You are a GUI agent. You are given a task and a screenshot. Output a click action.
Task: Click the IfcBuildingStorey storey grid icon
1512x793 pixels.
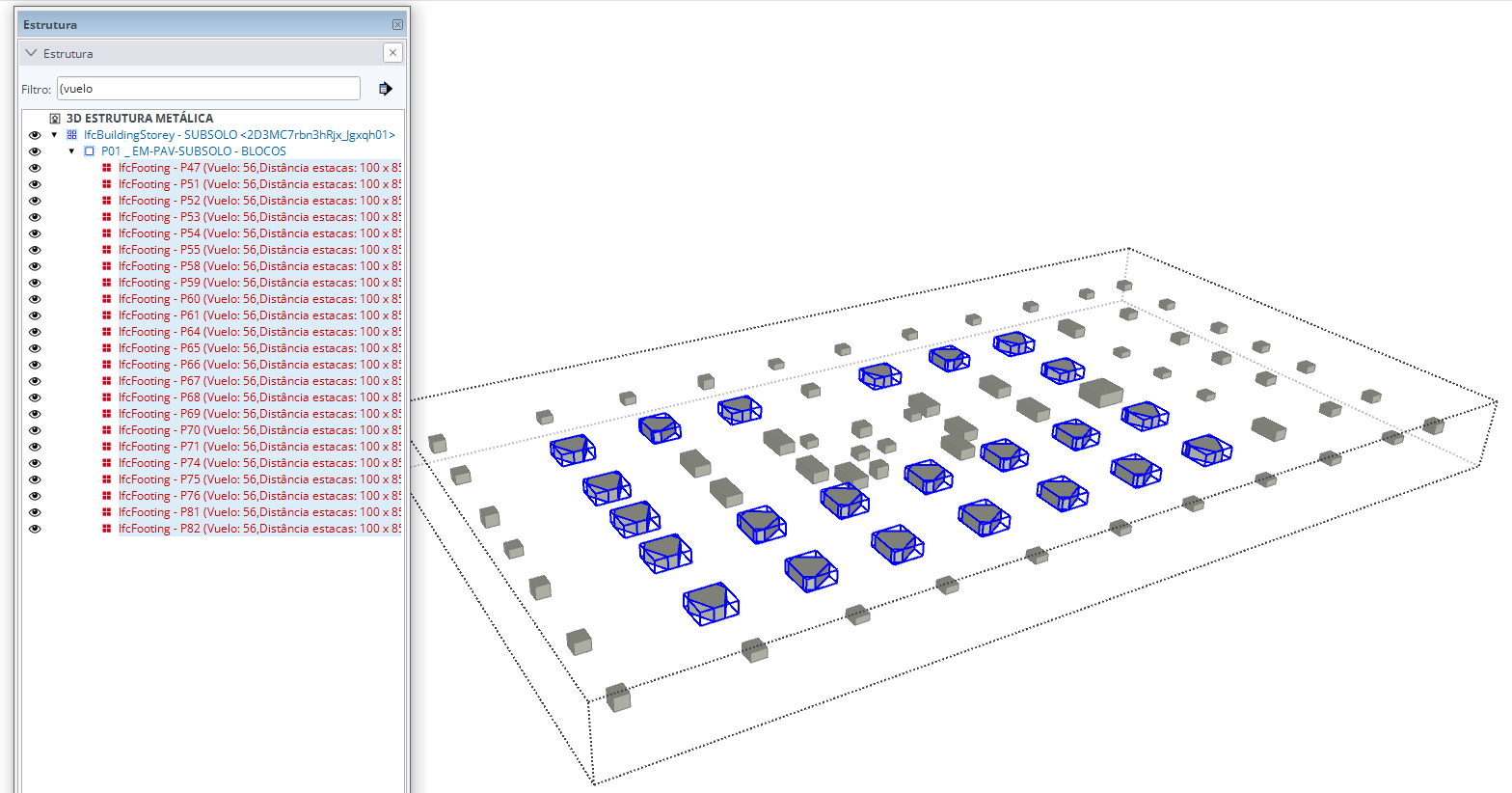pyautogui.click(x=72, y=135)
